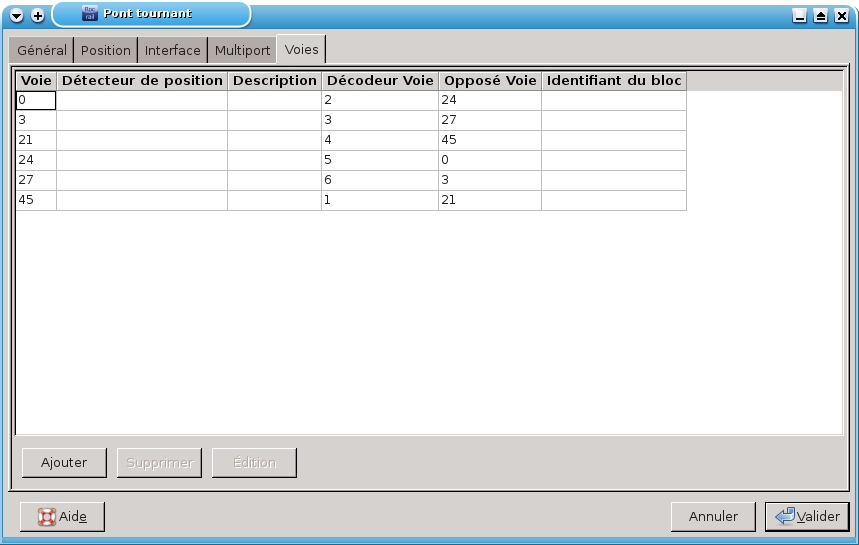This screenshot has width=859, height=545.
Task: Select the Interface tab
Action: [173, 50]
